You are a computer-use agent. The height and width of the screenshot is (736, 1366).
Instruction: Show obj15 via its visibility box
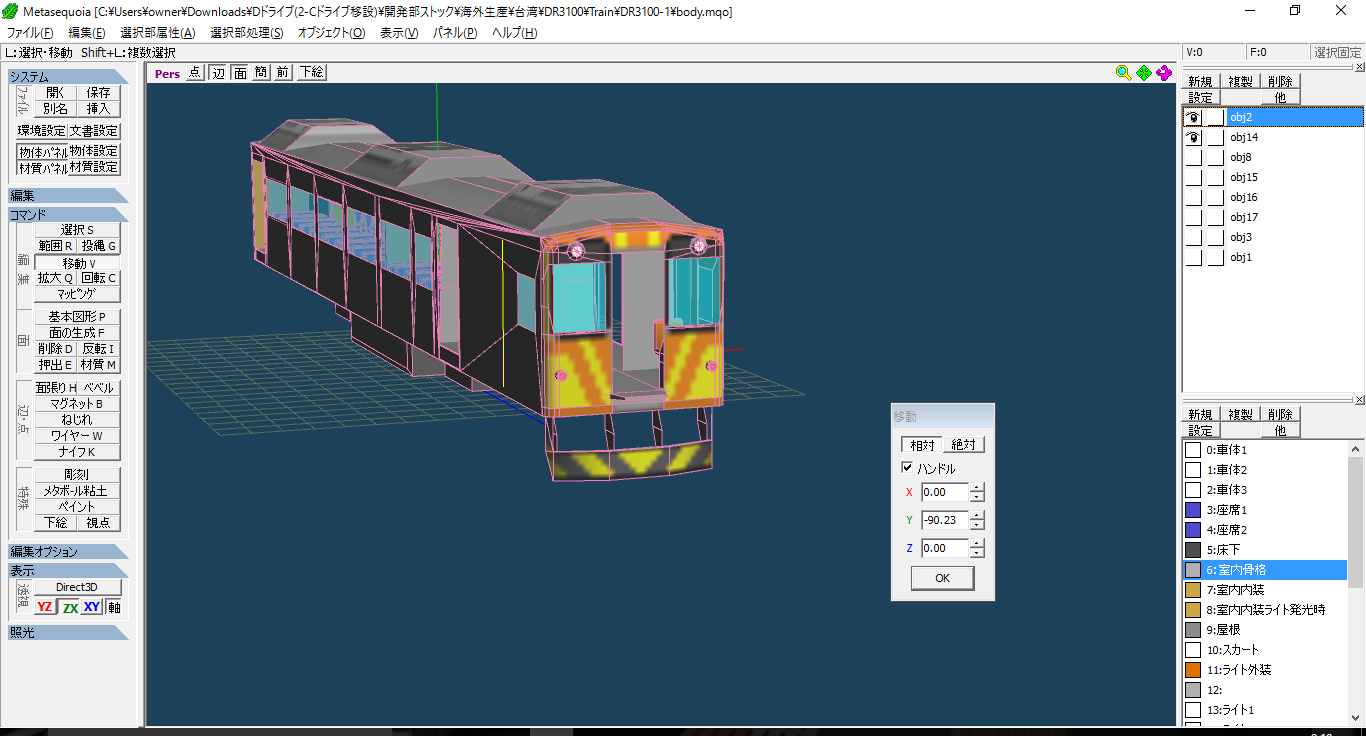[x=1194, y=177]
